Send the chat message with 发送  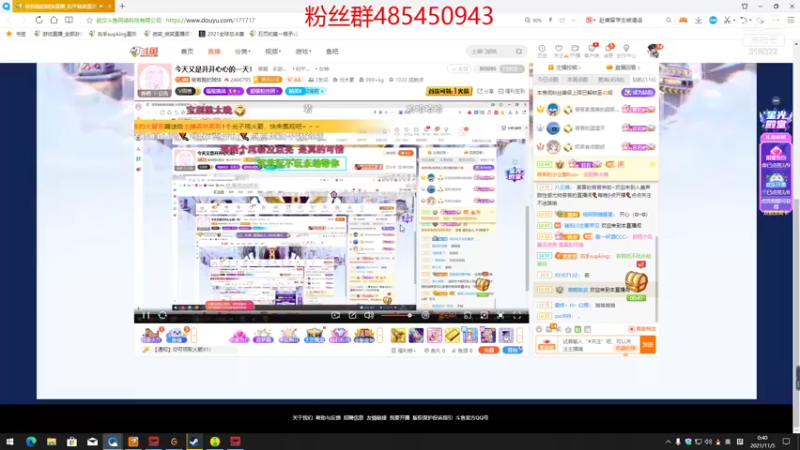coord(647,344)
